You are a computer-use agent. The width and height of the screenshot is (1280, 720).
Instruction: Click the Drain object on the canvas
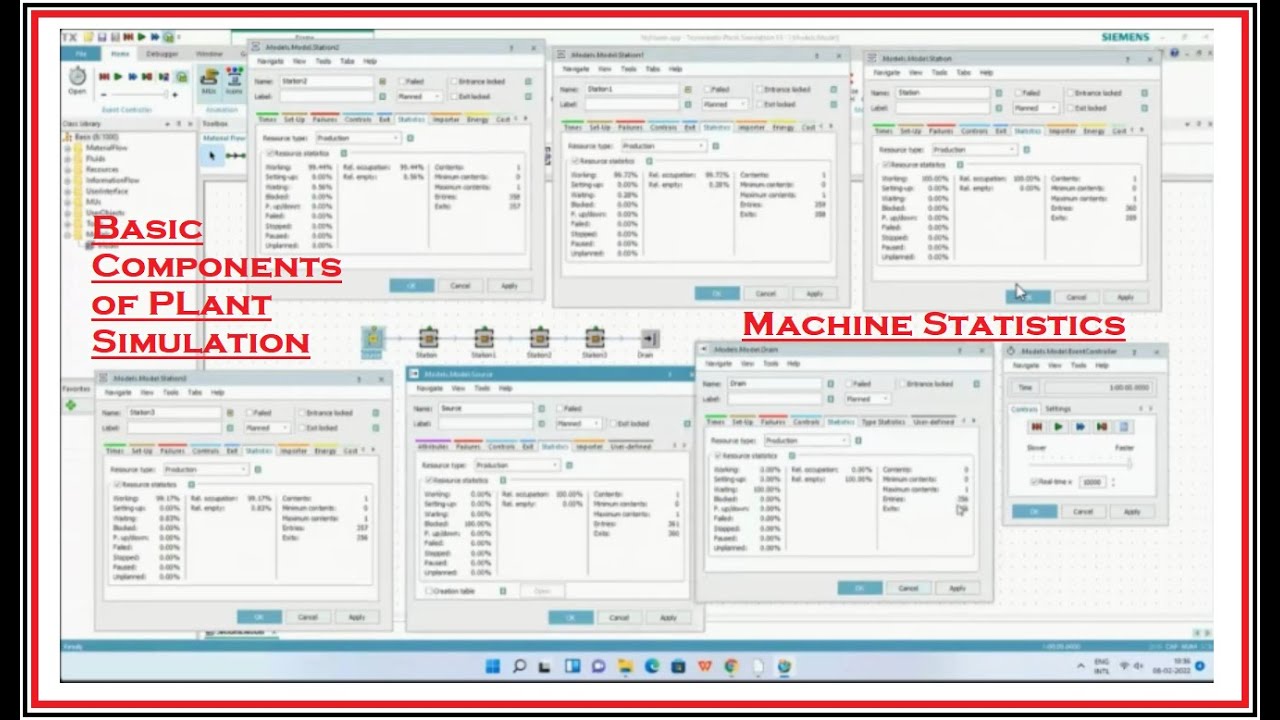649,338
